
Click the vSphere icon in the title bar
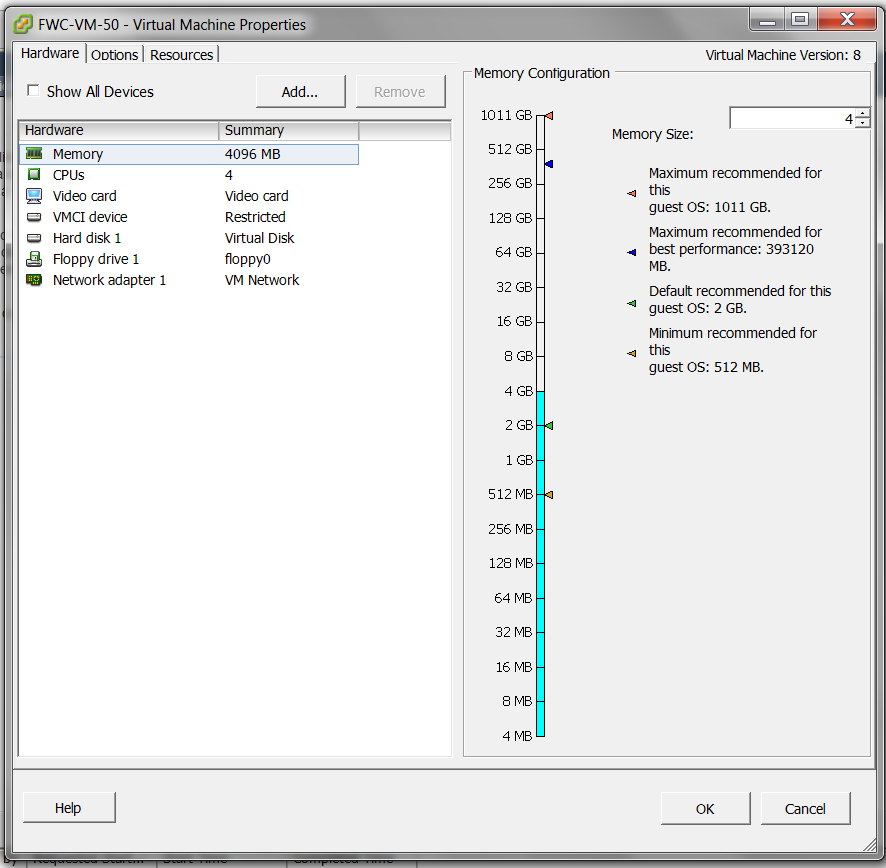23,24
